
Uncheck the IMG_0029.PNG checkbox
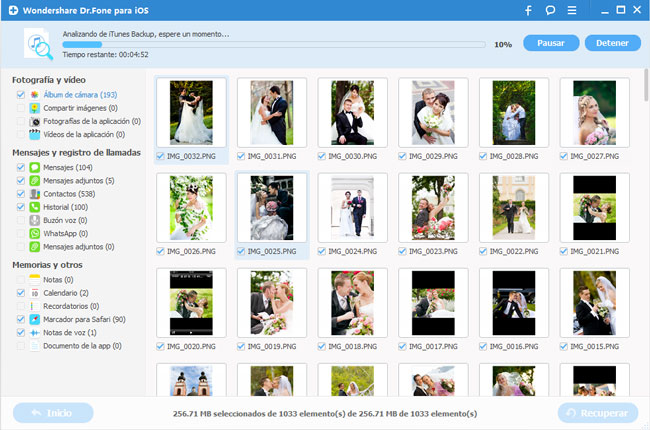pyautogui.click(x=402, y=156)
